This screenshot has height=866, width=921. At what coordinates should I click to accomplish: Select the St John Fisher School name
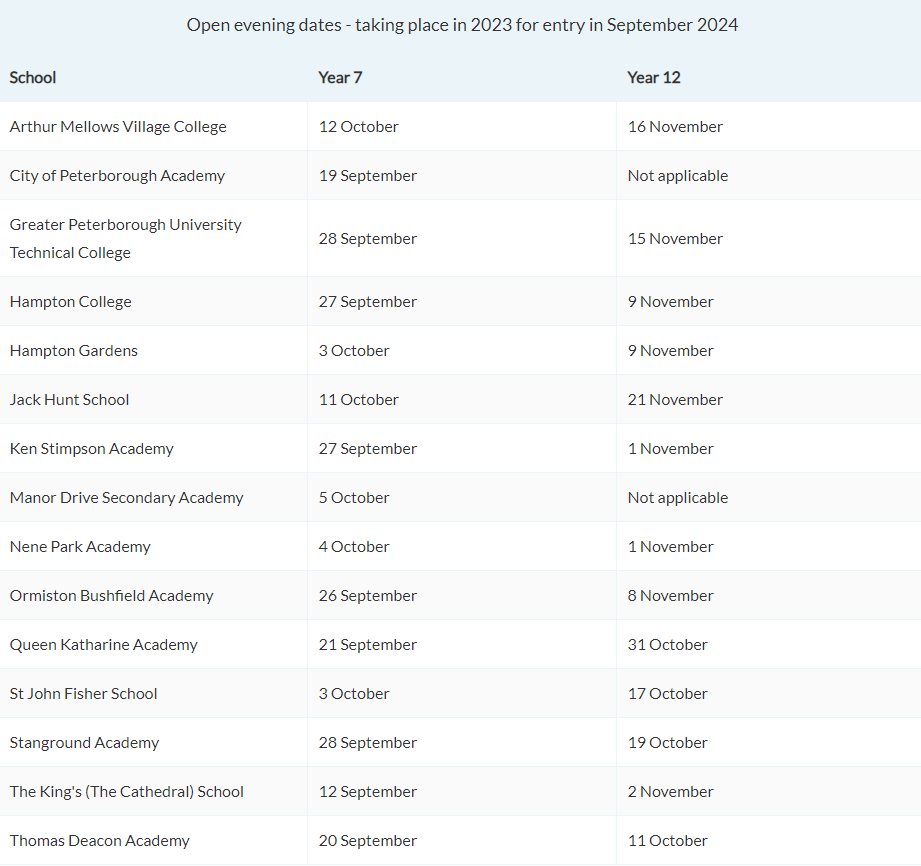click(83, 694)
